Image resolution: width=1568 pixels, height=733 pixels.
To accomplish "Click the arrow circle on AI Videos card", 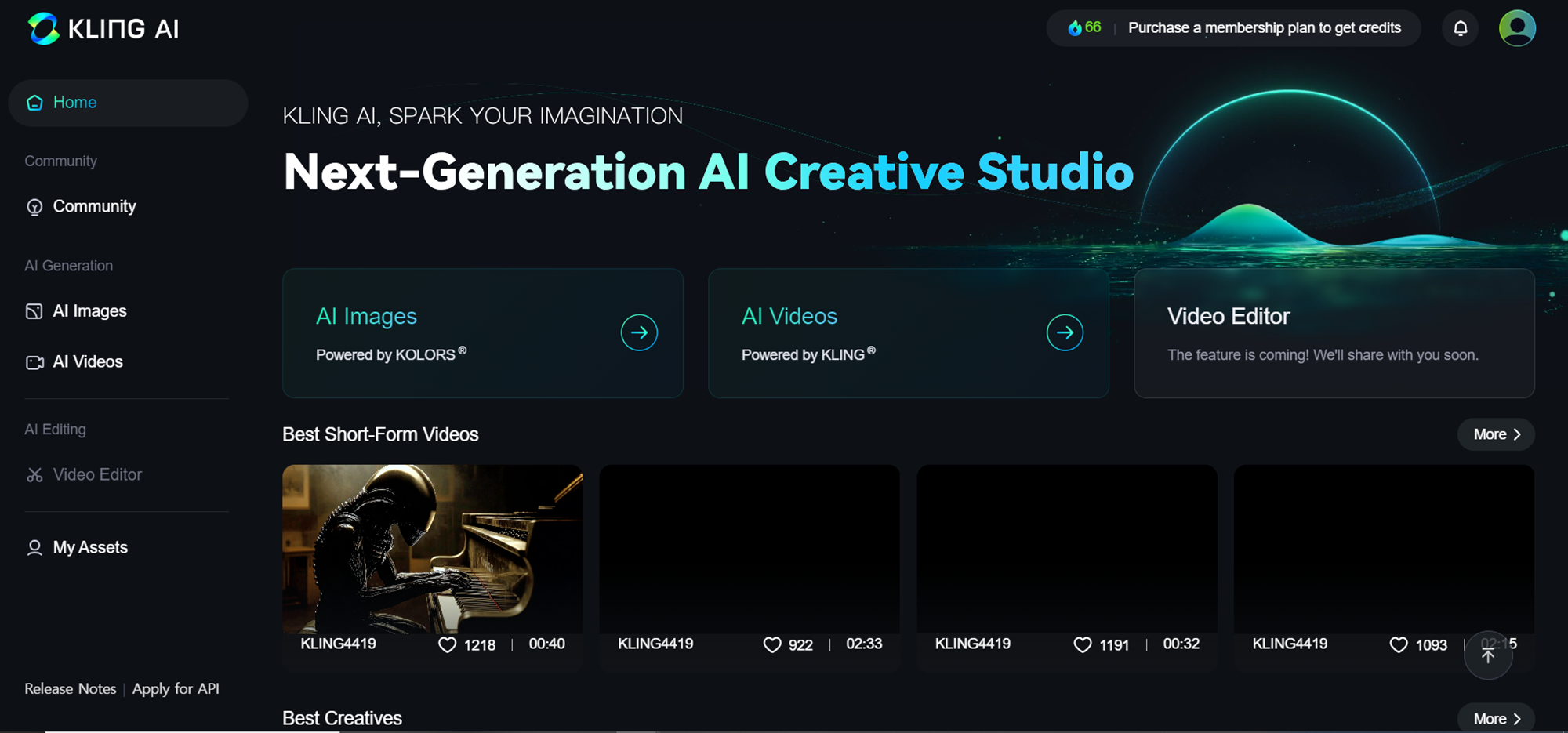I will (x=1065, y=332).
